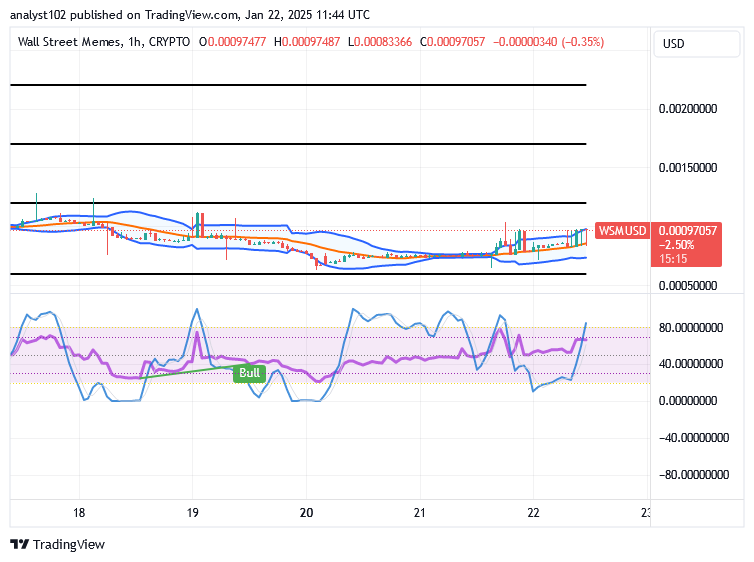
Task: Click the analyst102 published header text
Action: pos(190,15)
